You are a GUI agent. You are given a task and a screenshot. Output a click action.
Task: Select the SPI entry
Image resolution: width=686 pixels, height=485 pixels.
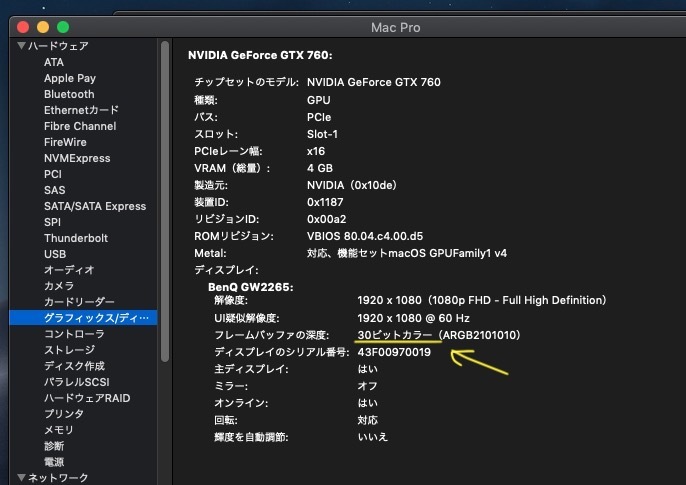tap(52, 222)
